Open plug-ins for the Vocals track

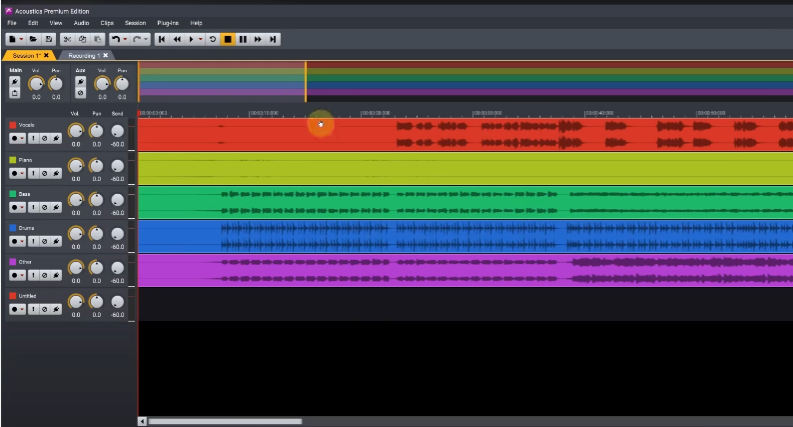coord(56,138)
